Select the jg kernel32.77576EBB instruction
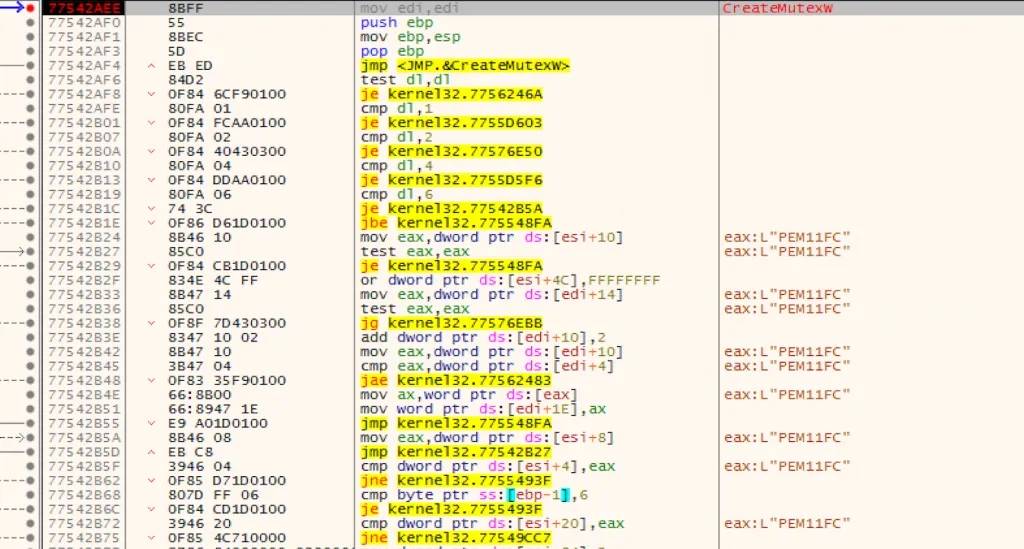The image size is (1024, 549). 451,323
